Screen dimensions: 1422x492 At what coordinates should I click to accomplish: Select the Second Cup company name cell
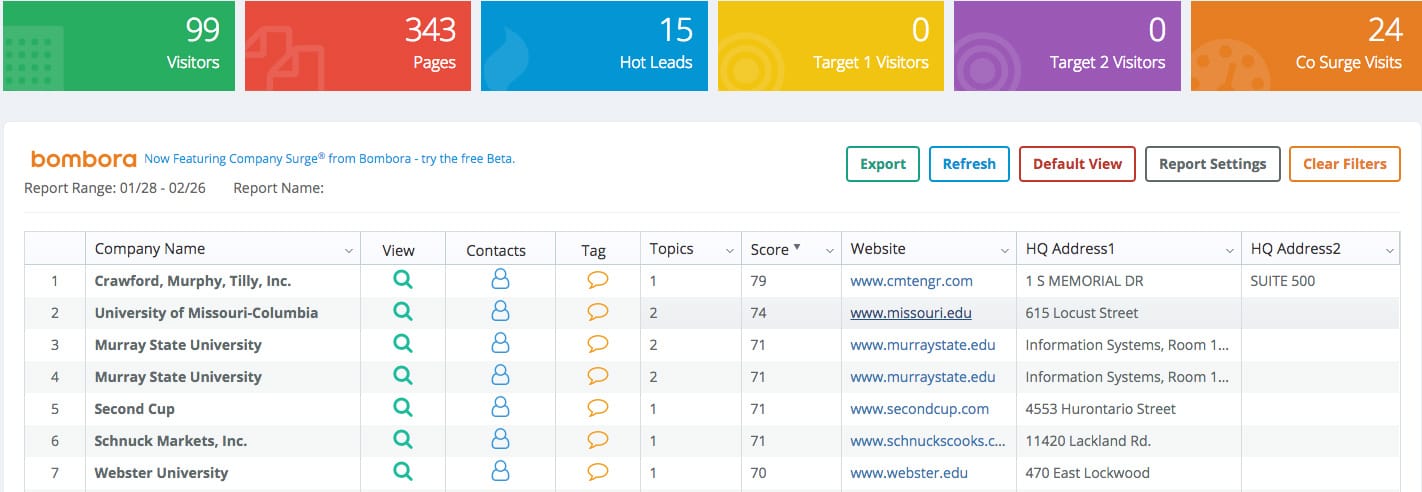point(222,409)
